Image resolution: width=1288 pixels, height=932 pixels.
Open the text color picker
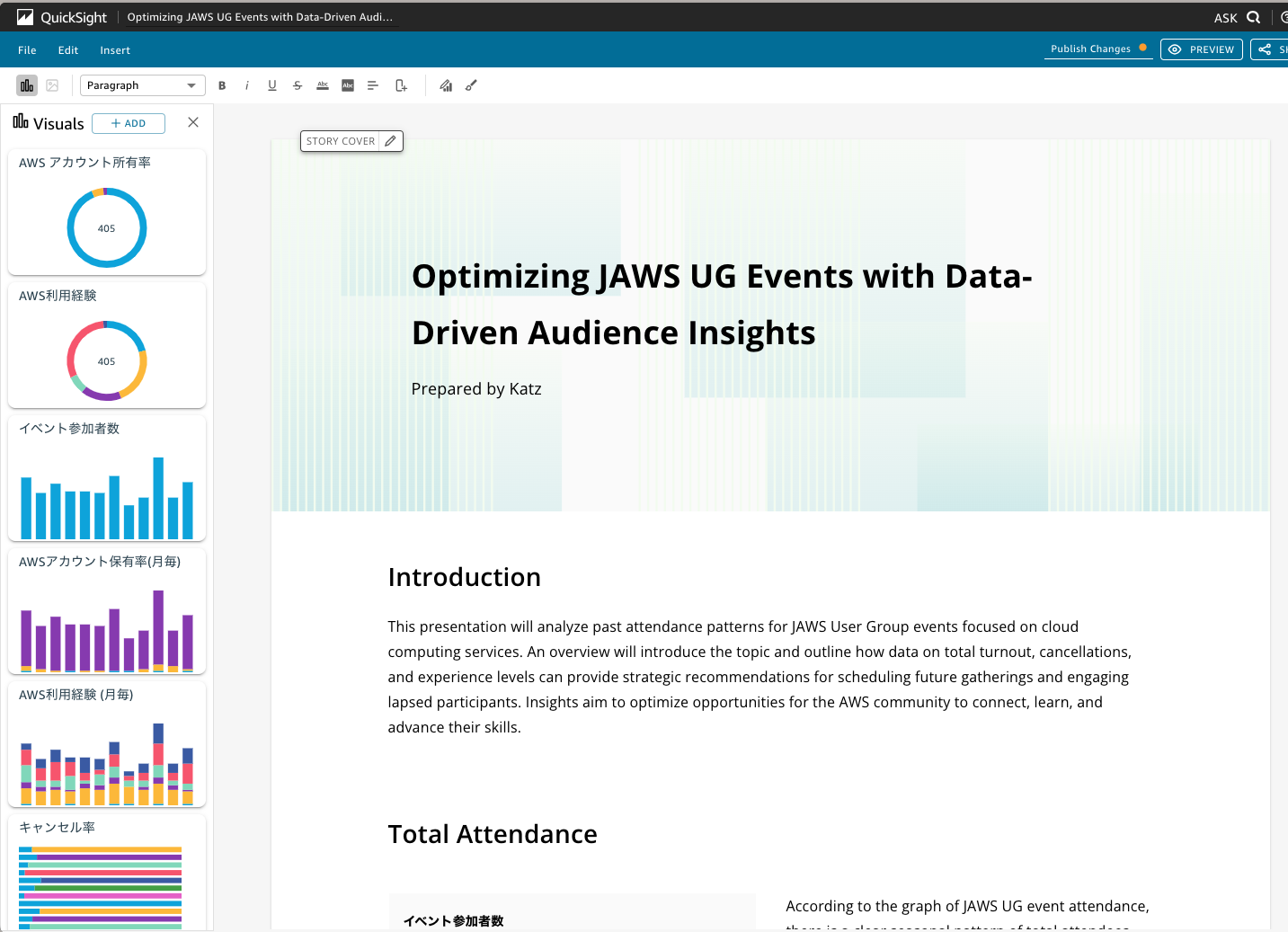click(x=323, y=85)
